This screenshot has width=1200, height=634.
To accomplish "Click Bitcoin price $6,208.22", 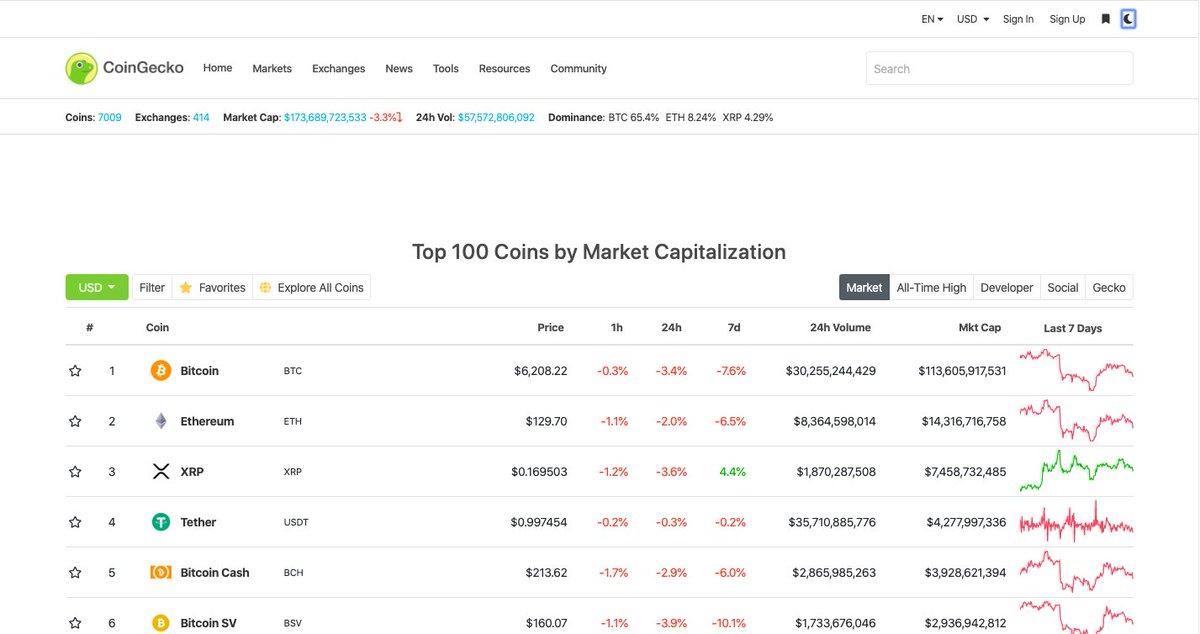I will click(x=540, y=371).
